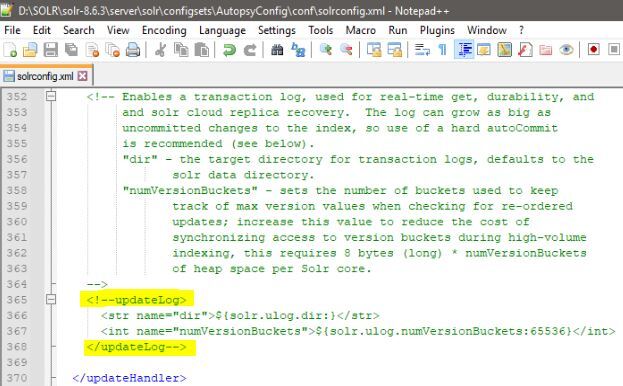The height and width of the screenshot is (386, 623).
Task: Click the Print toolbar icon
Action: pyautogui.click(x=133, y=50)
